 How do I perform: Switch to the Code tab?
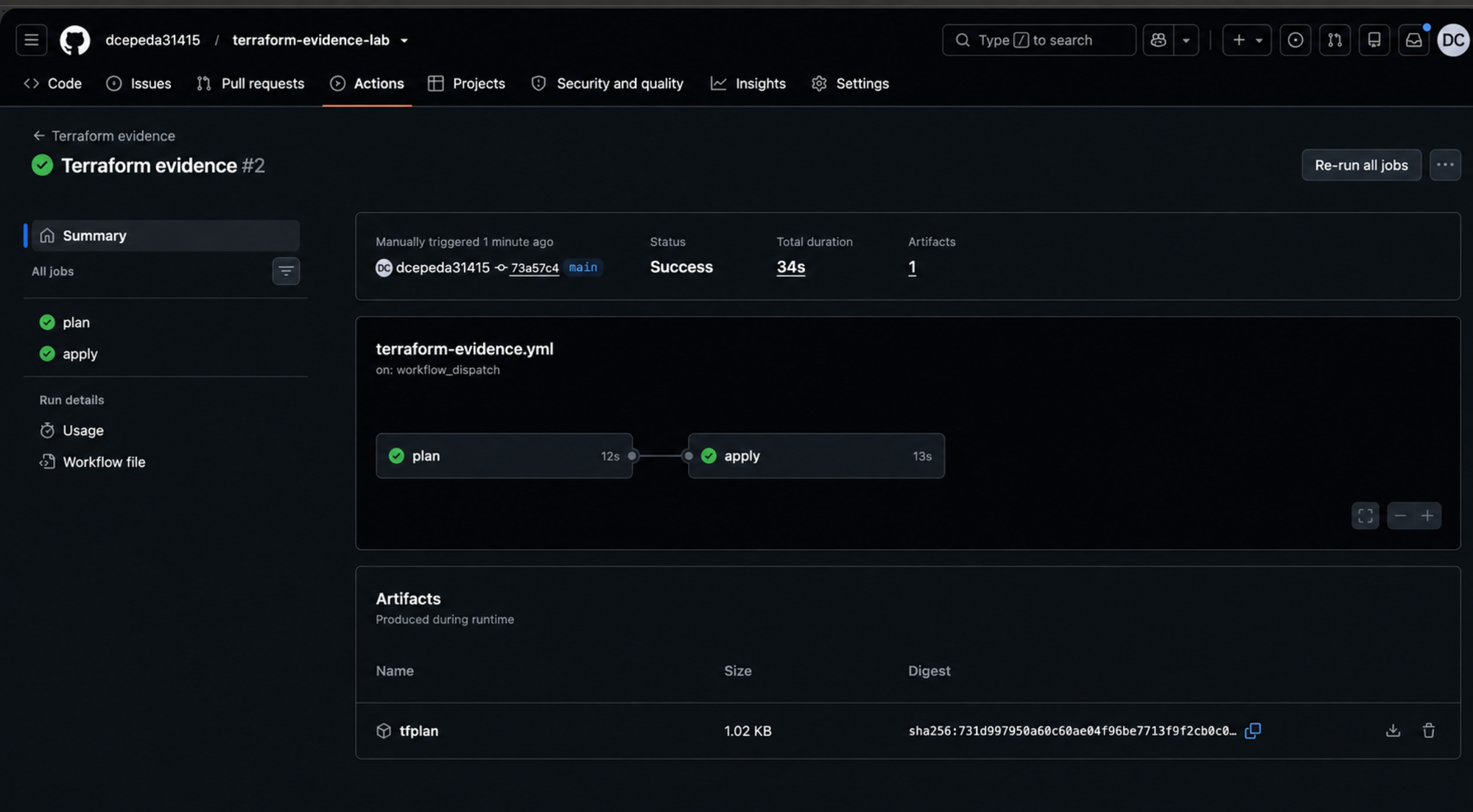pos(52,83)
